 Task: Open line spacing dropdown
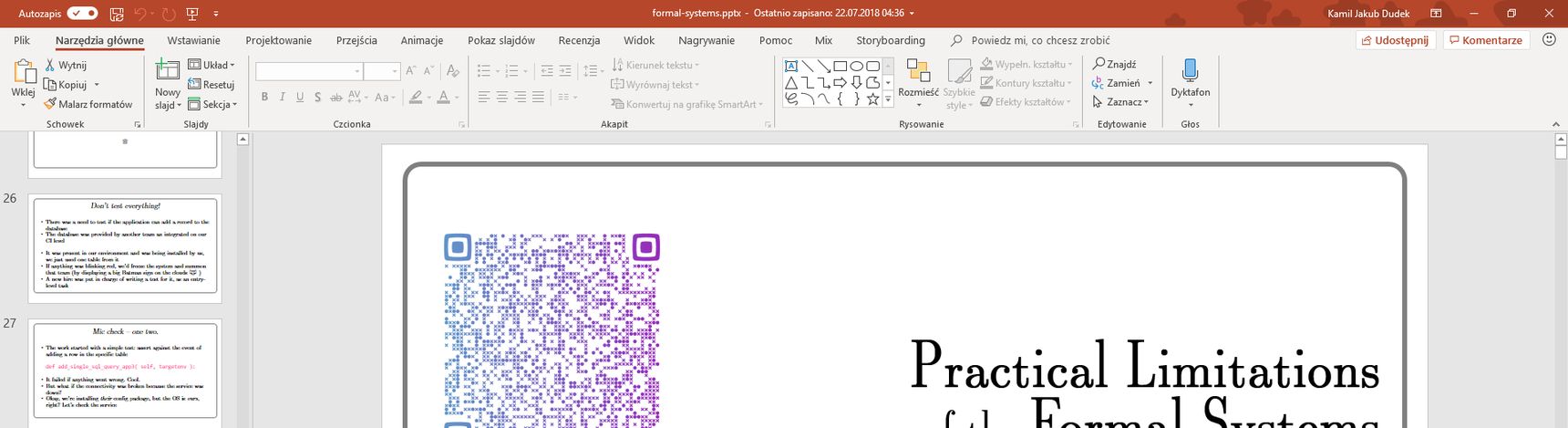(x=593, y=71)
